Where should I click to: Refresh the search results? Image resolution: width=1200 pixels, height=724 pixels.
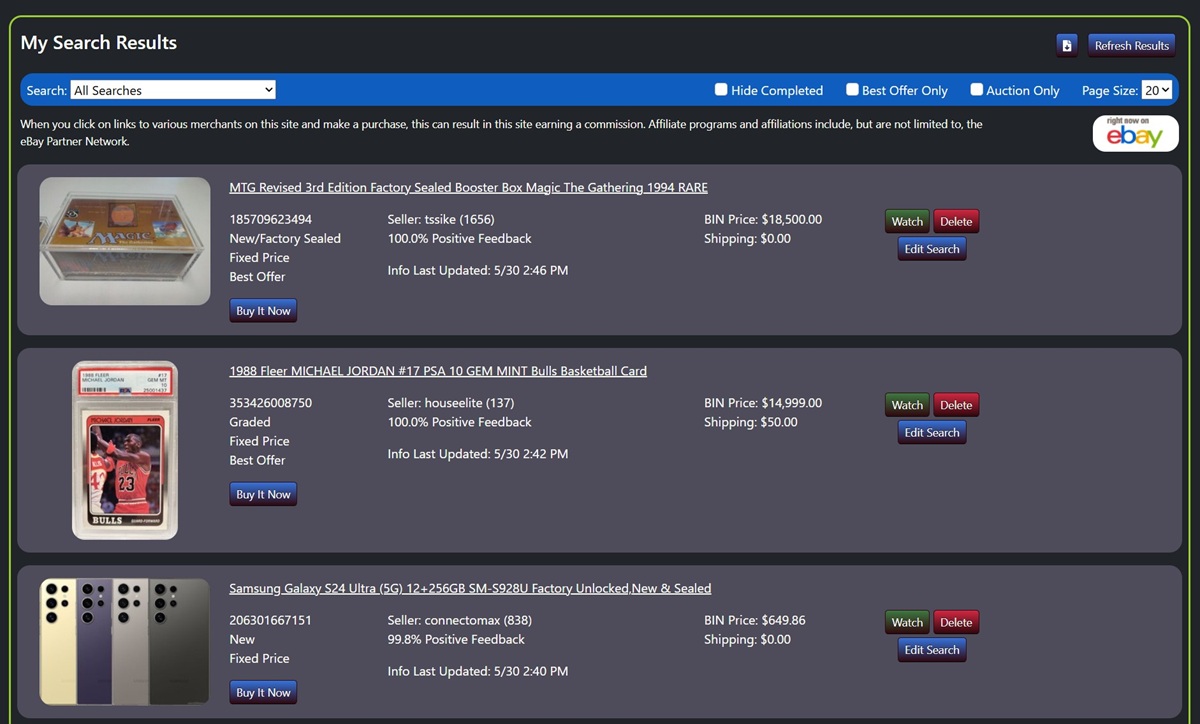tap(1131, 45)
